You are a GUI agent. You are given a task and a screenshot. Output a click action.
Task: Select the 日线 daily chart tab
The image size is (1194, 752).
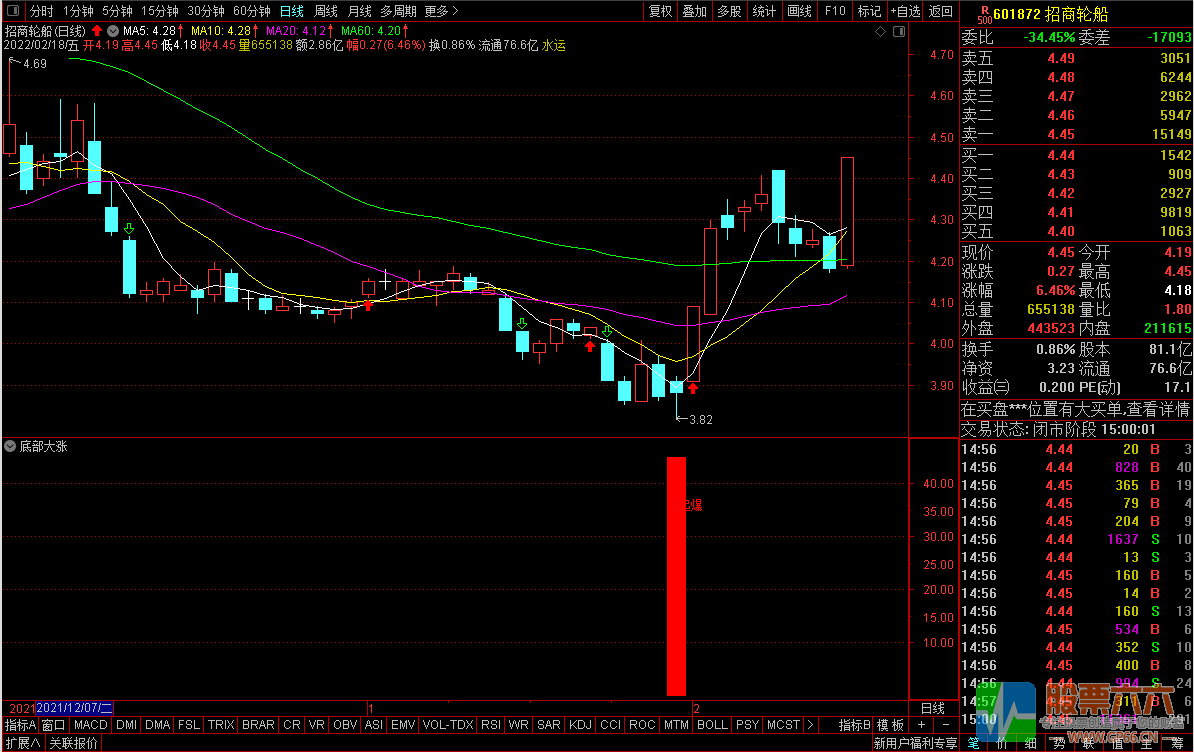coord(292,11)
